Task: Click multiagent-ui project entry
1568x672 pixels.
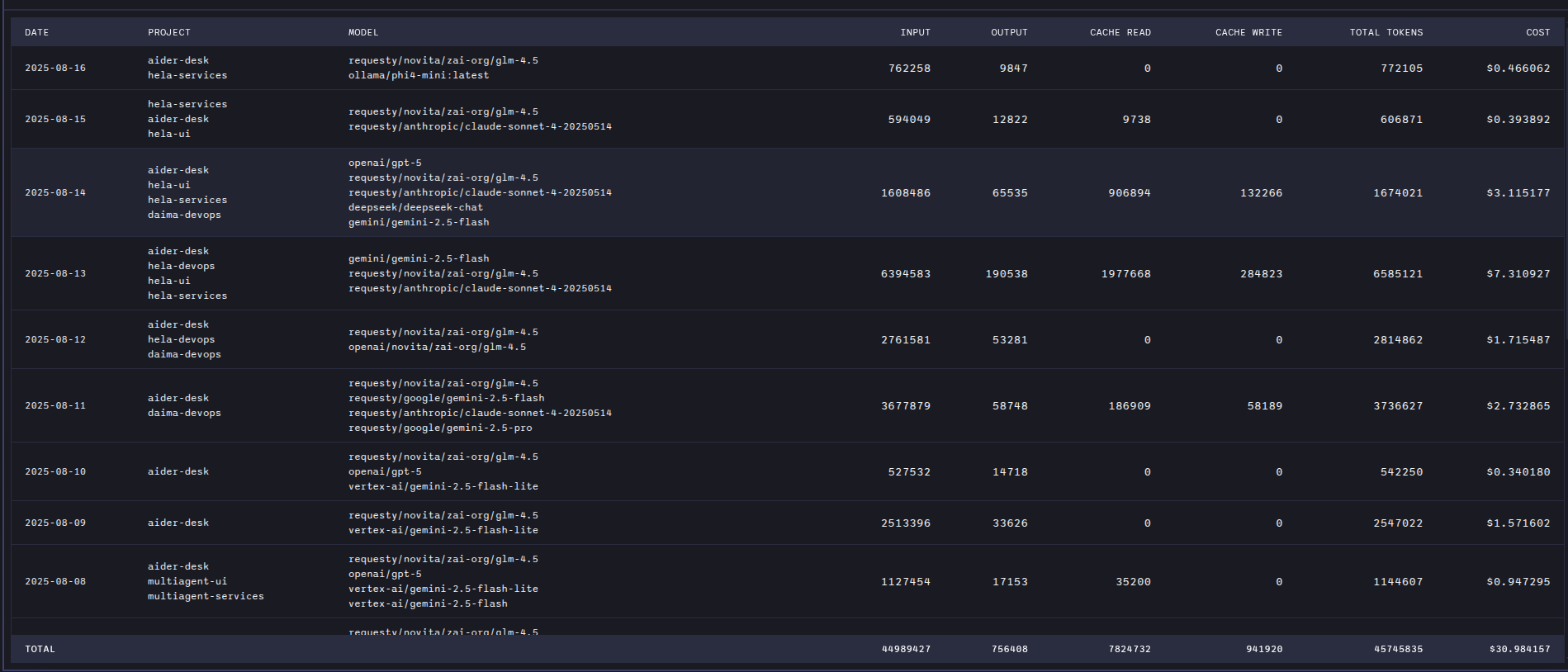Action: 187,581
